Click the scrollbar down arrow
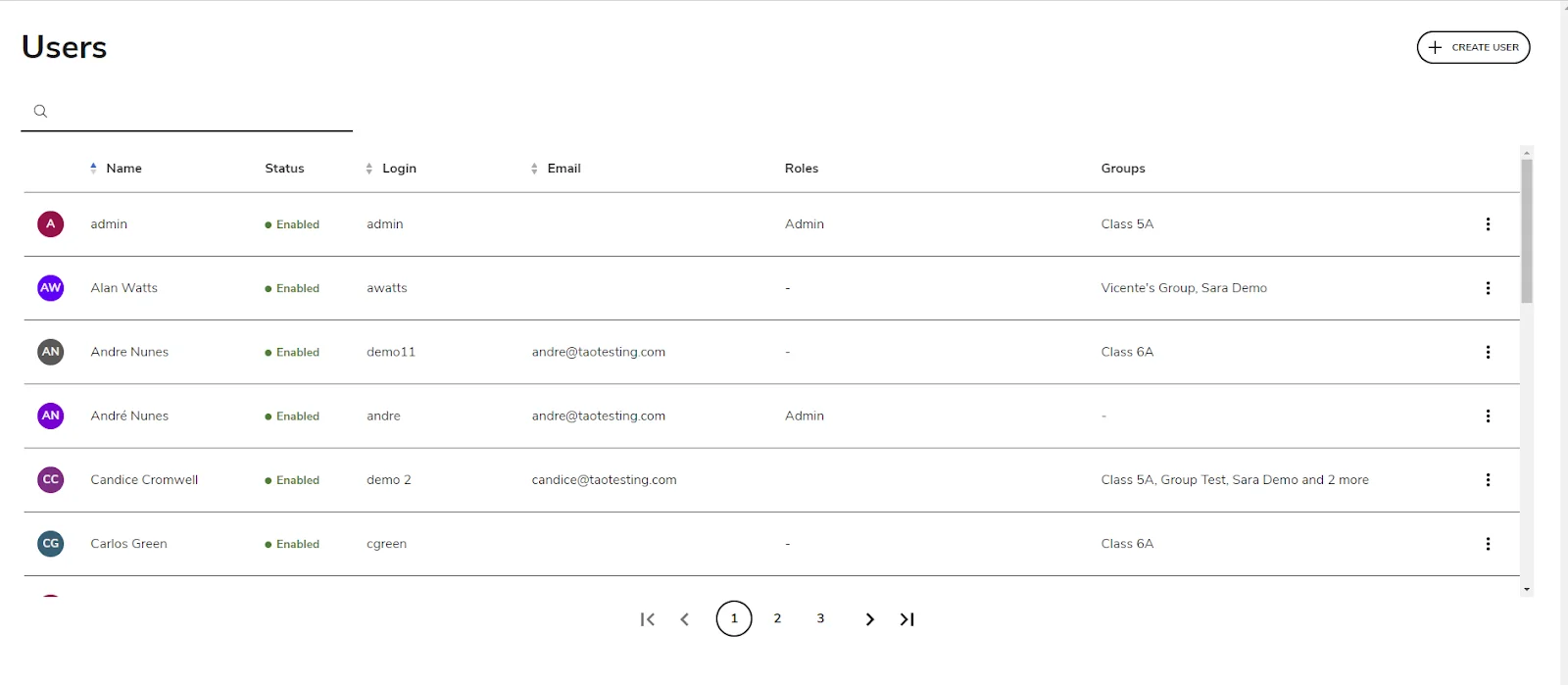 point(1527,590)
